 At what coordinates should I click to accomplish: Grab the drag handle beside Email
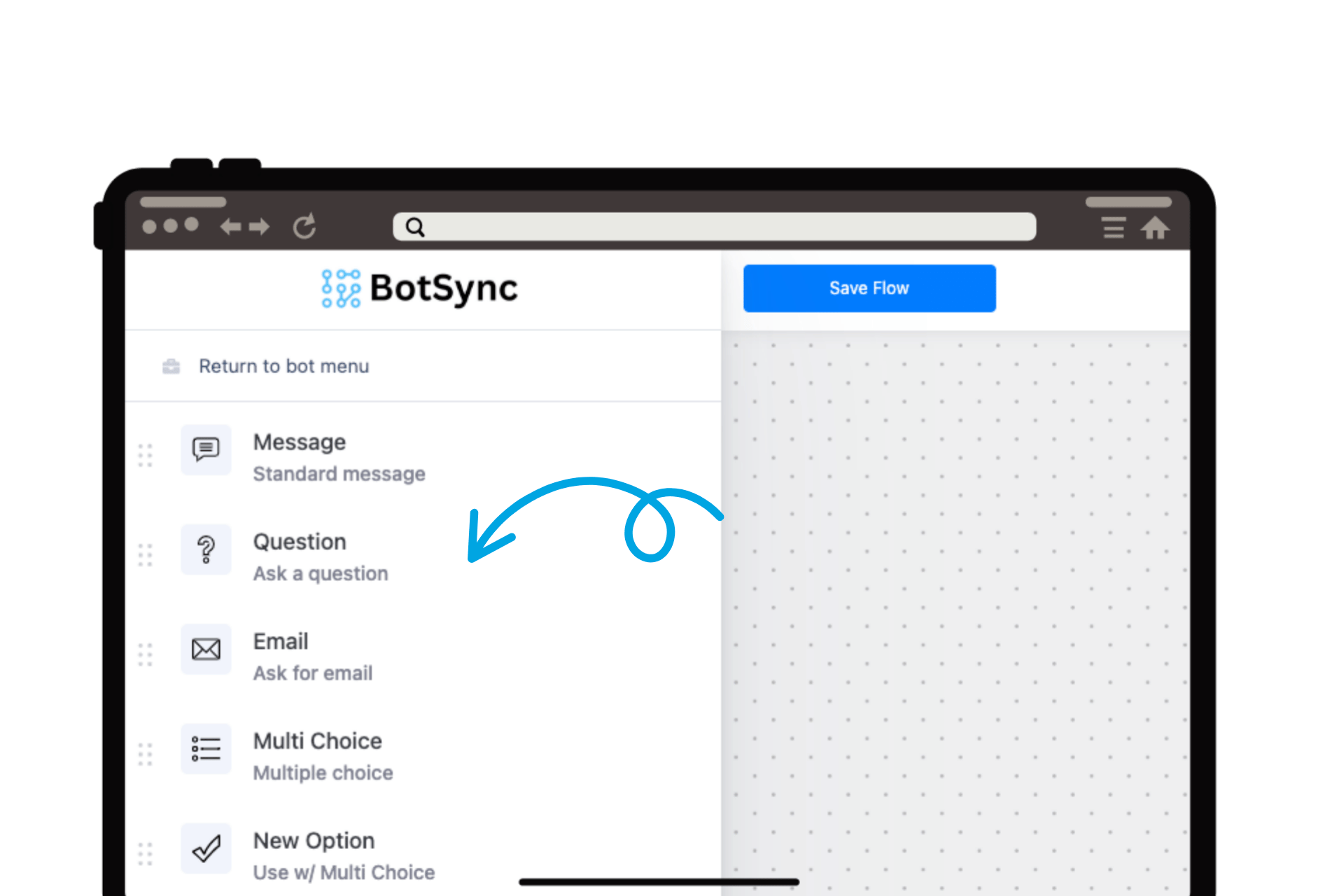point(145,654)
